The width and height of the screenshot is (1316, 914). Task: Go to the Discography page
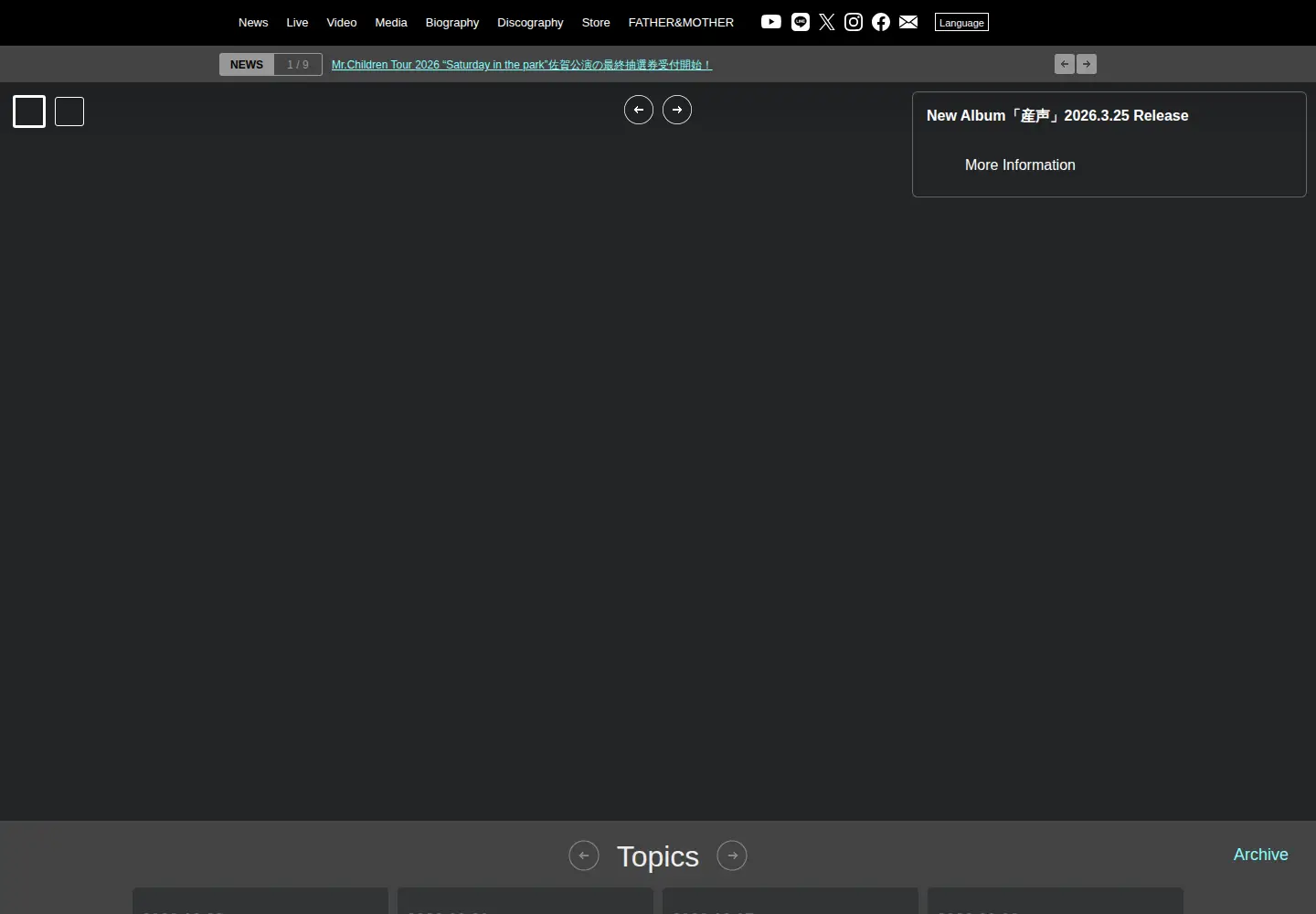(530, 22)
